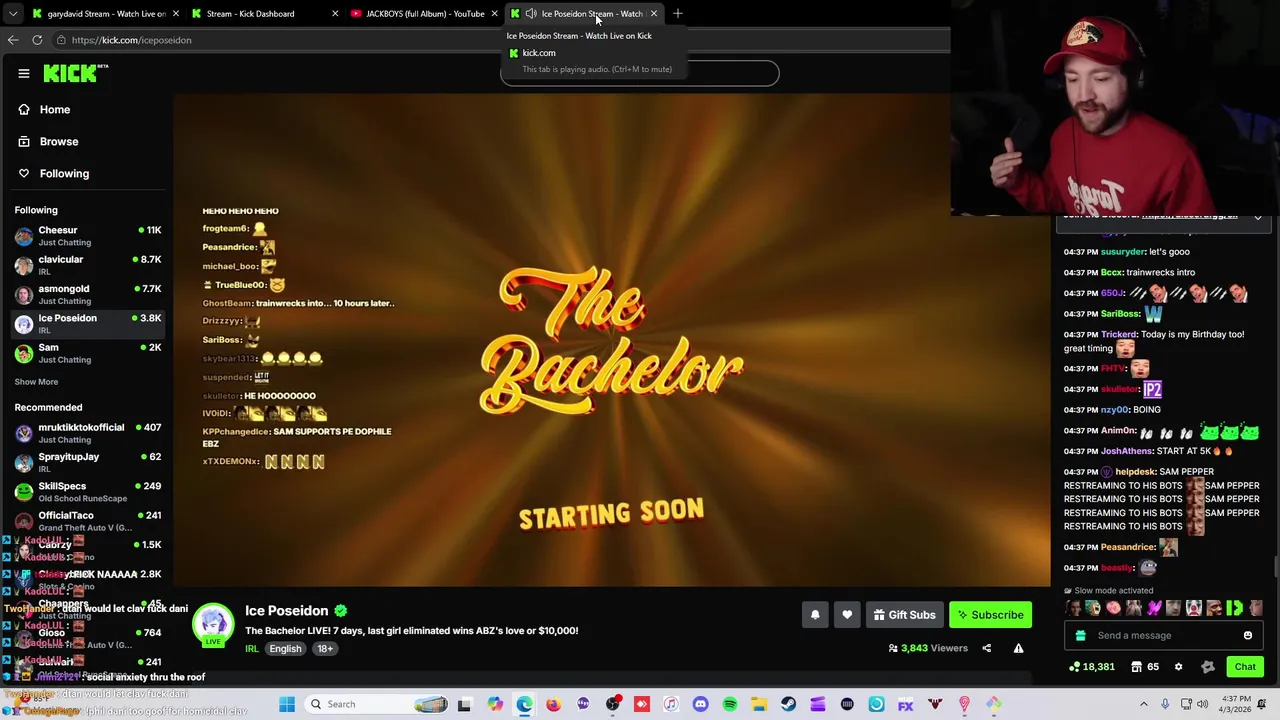Click The Bachelor stream video player
This screenshot has height=720, width=1280.
tap(611, 340)
